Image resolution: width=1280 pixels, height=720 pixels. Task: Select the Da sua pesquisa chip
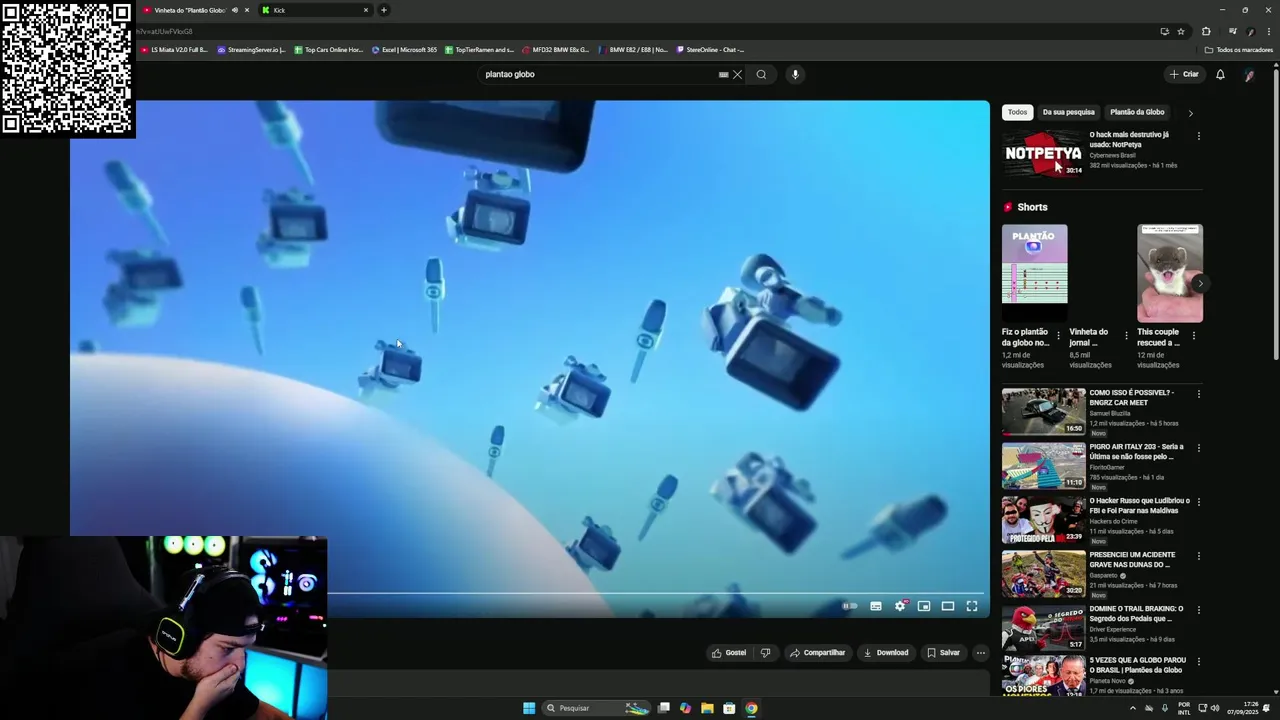click(x=1068, y=112)
